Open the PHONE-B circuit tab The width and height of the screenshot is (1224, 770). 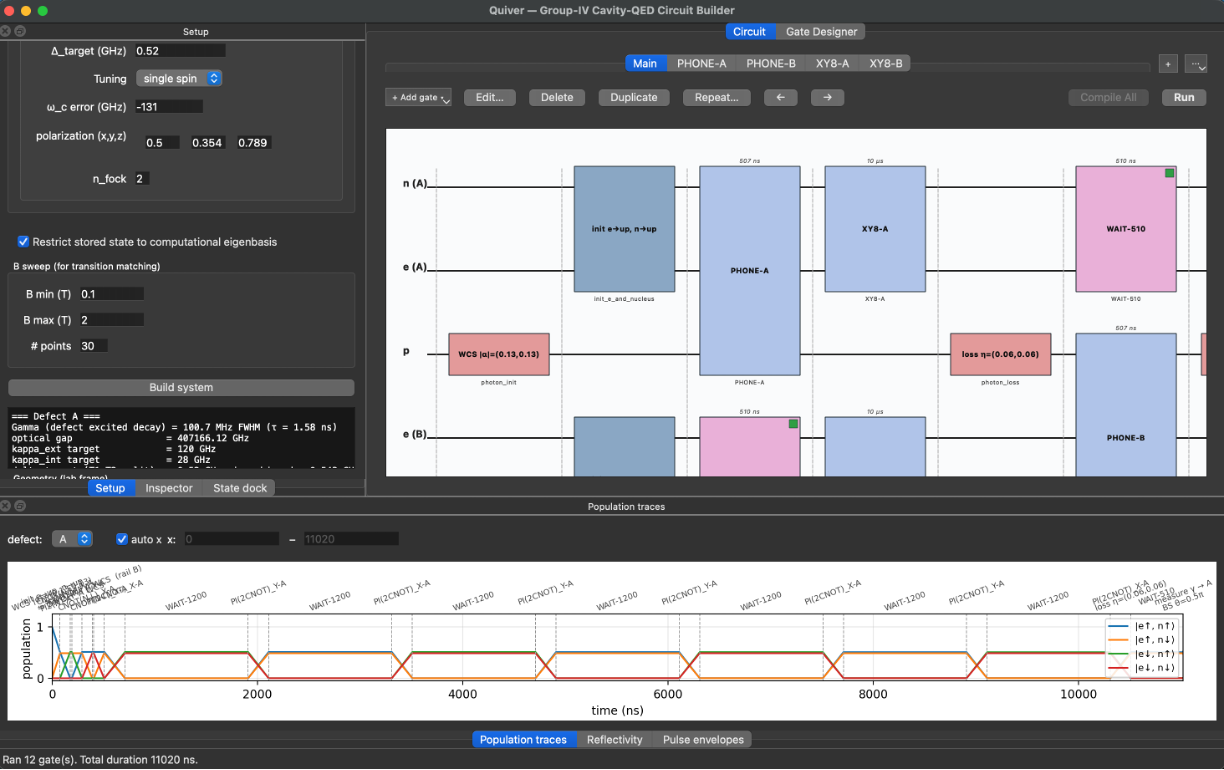click(771, 63)
